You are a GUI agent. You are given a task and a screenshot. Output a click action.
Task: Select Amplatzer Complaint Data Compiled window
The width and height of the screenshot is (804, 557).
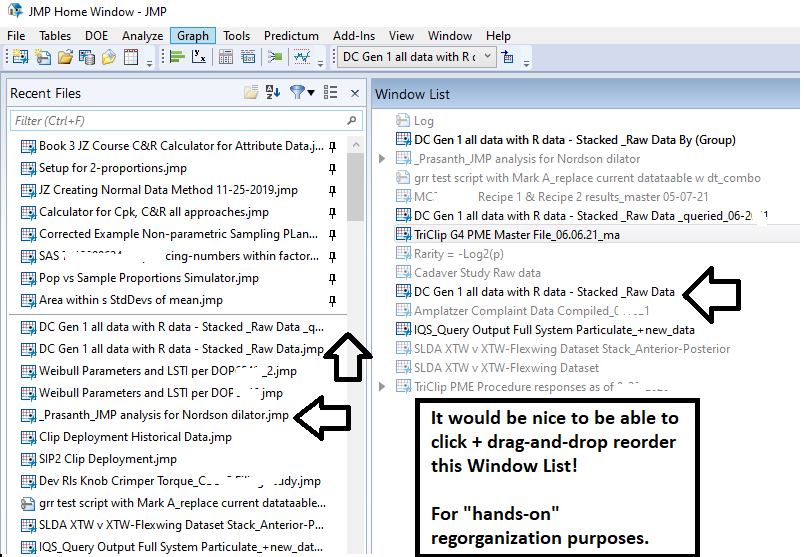point(524,311)
